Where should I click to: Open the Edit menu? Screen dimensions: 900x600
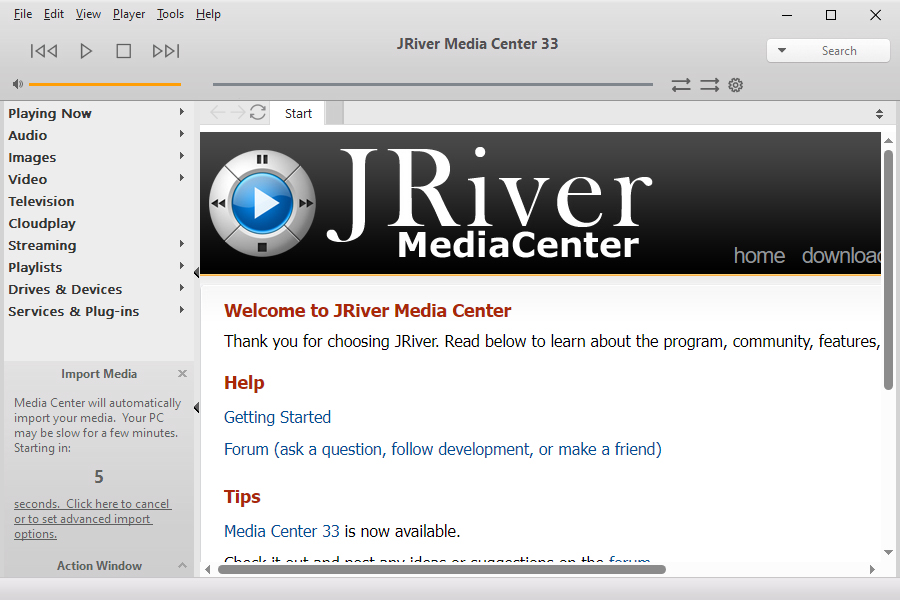54,14
